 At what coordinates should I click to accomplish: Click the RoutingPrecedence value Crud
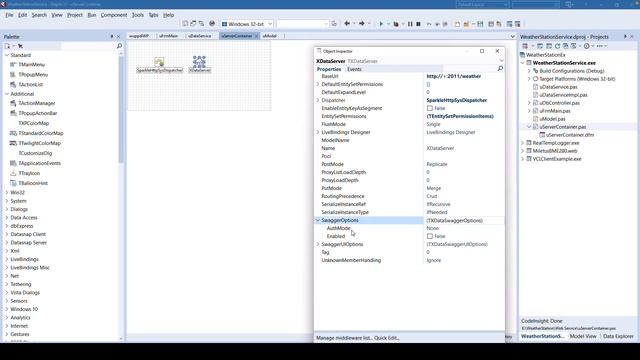pyautogui.click(x=432, y=196)
